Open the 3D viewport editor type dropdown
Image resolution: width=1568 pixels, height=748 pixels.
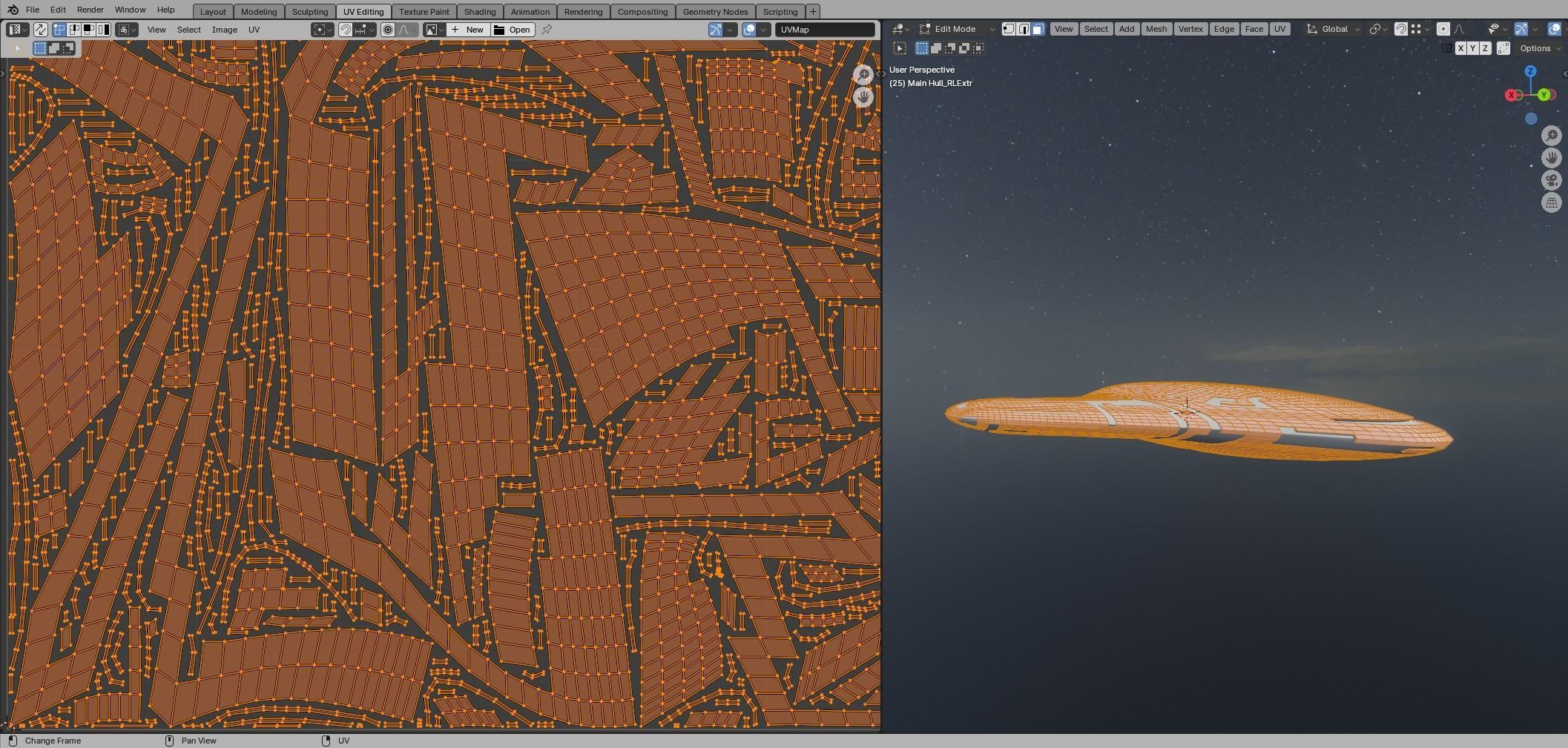[x=900, y=29]
